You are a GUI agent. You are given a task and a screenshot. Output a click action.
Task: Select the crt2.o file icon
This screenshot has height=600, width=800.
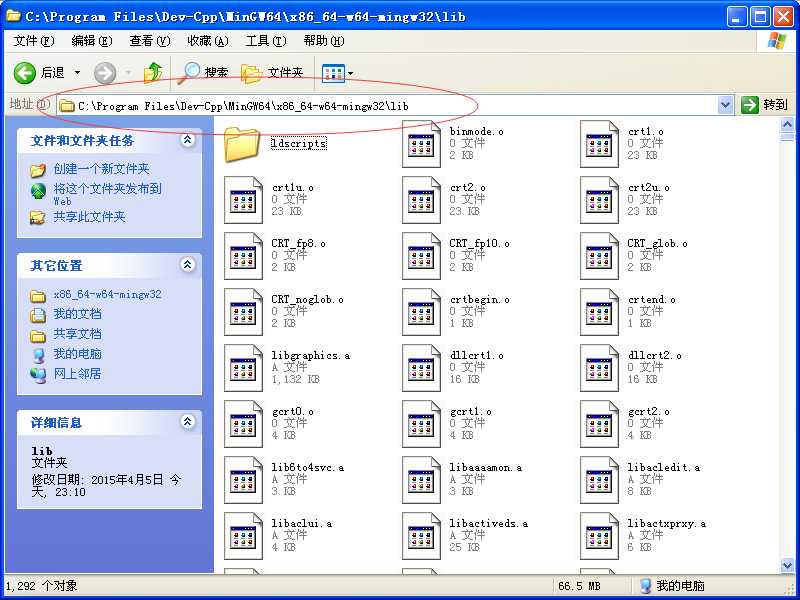coord(421,201)
